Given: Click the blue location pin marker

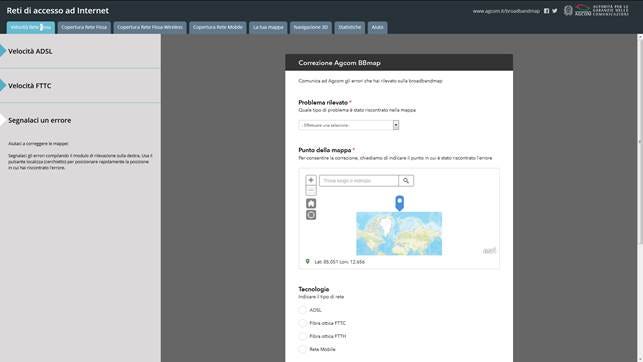Looking at the screenshot, I should 399,203.
